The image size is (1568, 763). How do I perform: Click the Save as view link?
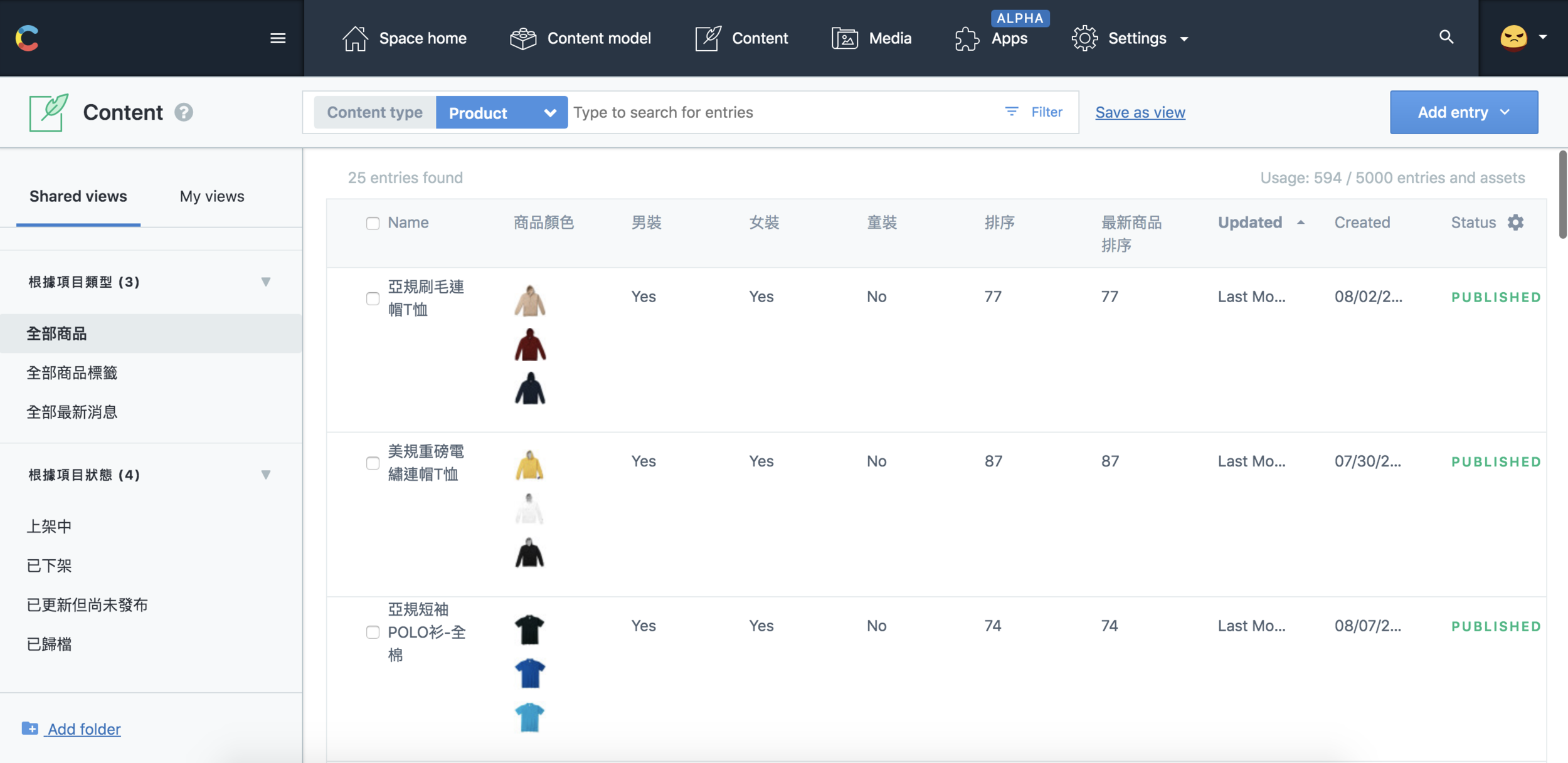click(1140, 112)
